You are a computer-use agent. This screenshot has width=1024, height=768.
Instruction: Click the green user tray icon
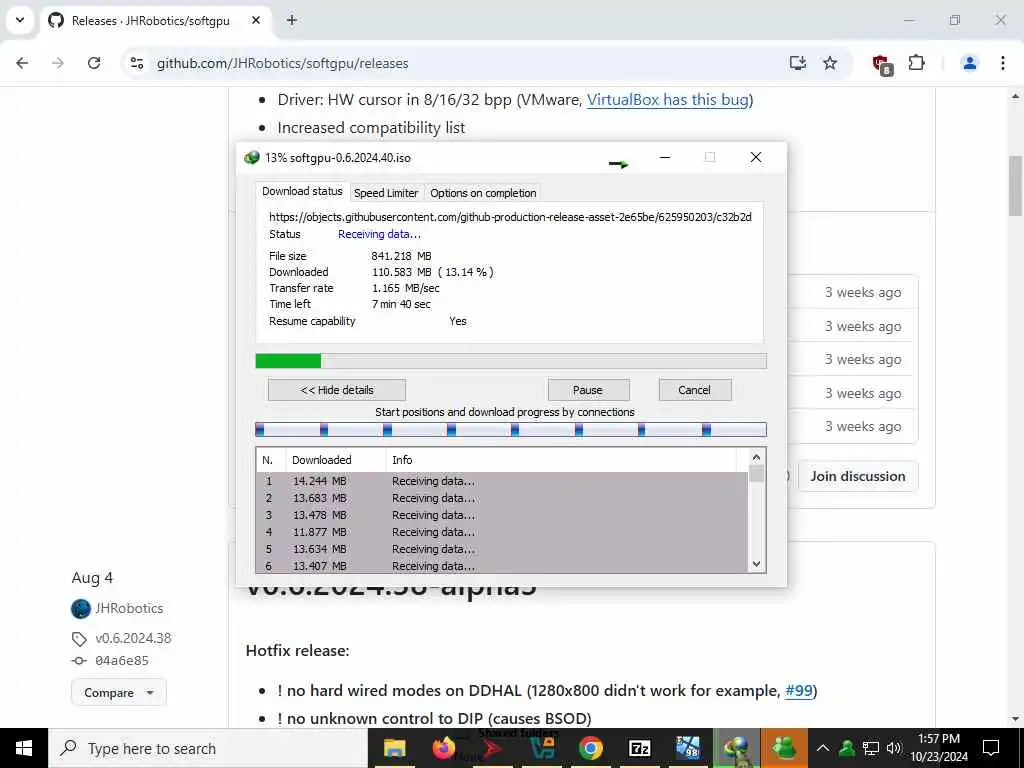pyautogui.click(x=846, y=748)
